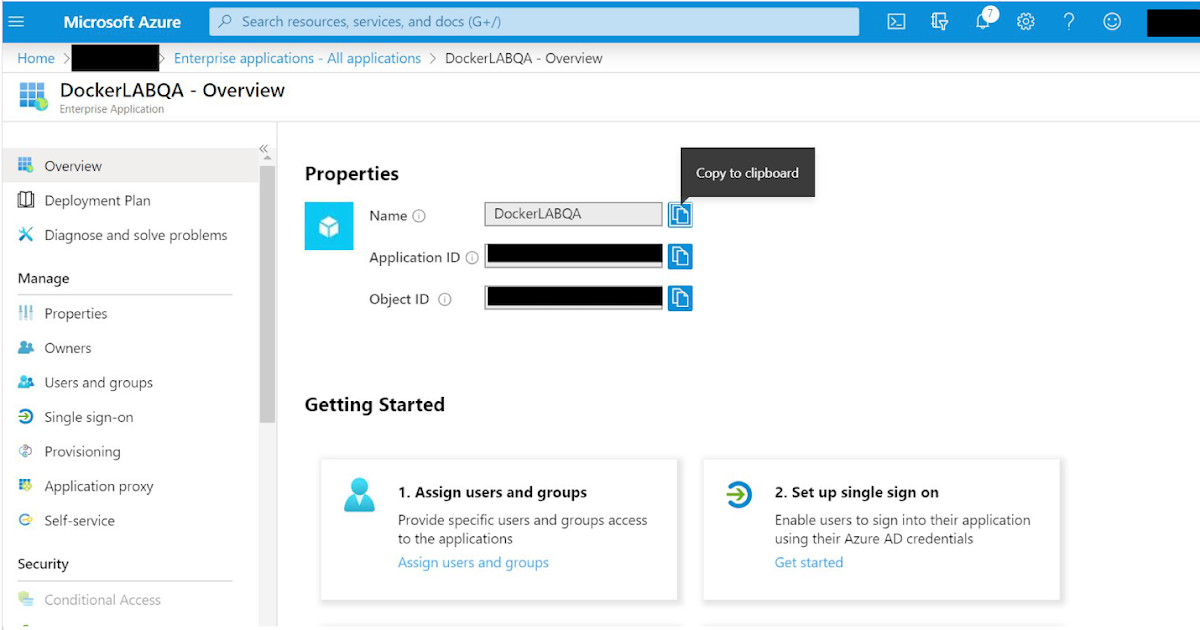Copy the Application ID to clipboard
Image resolution: width=1200 pixels, height=630 pixels.
click(680, 255)
